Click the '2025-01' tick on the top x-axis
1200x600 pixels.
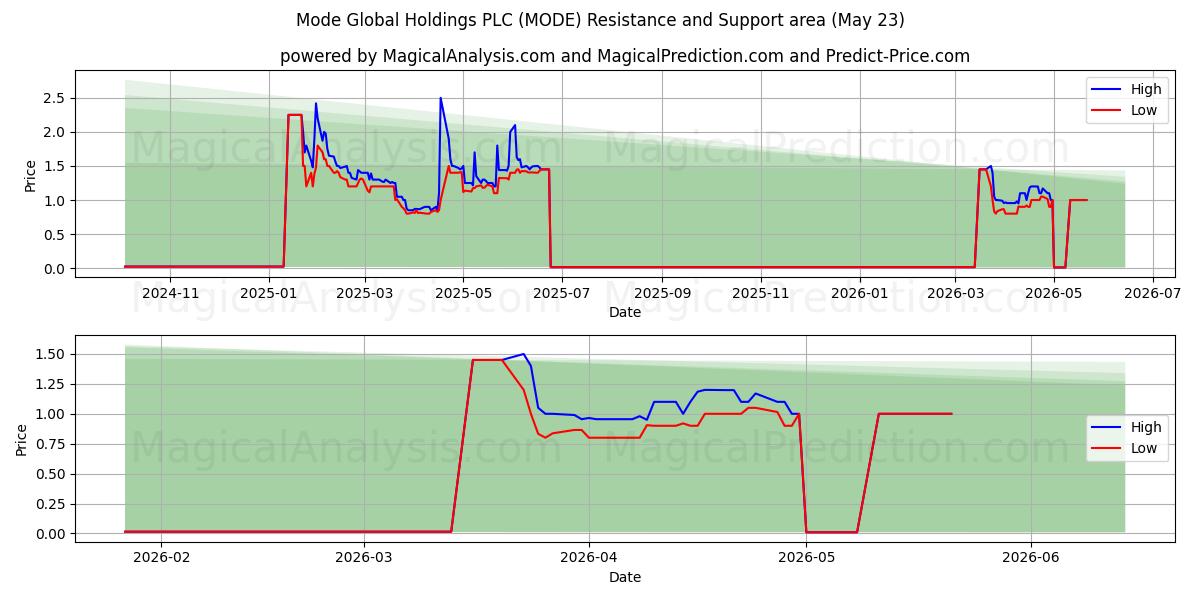268,293
